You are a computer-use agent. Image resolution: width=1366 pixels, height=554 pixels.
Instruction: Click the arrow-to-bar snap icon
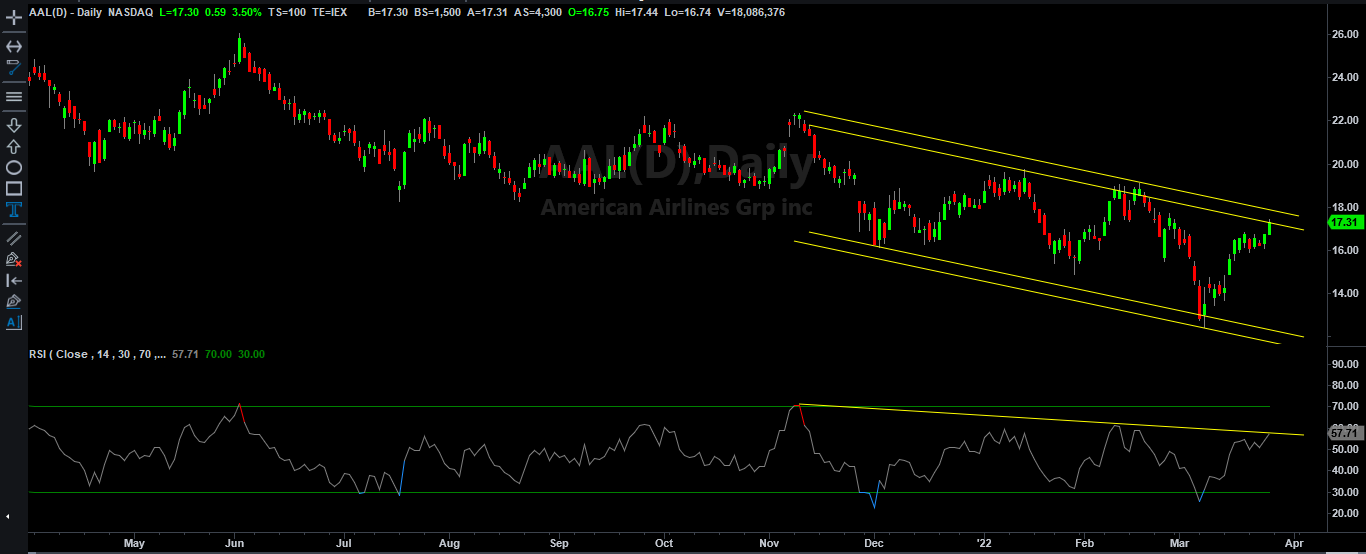tap(14, 280)
